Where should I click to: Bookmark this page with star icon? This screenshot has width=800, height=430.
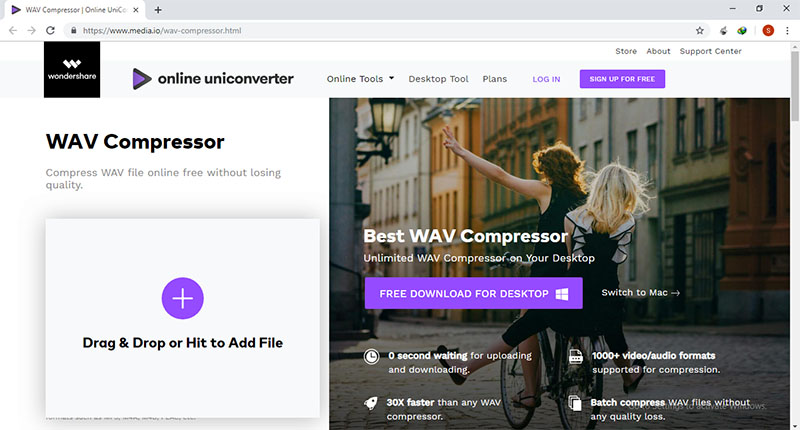pos(699,31)
